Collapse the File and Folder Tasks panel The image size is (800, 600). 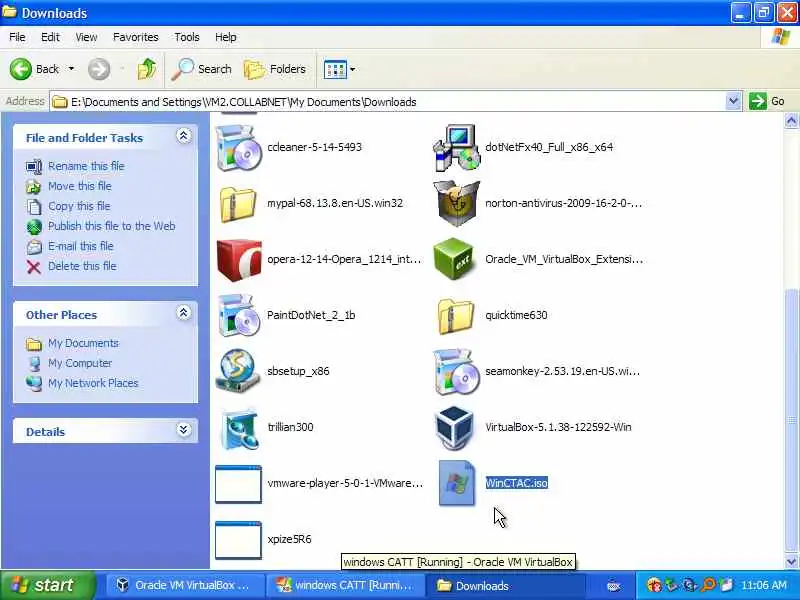click(184, 136)
